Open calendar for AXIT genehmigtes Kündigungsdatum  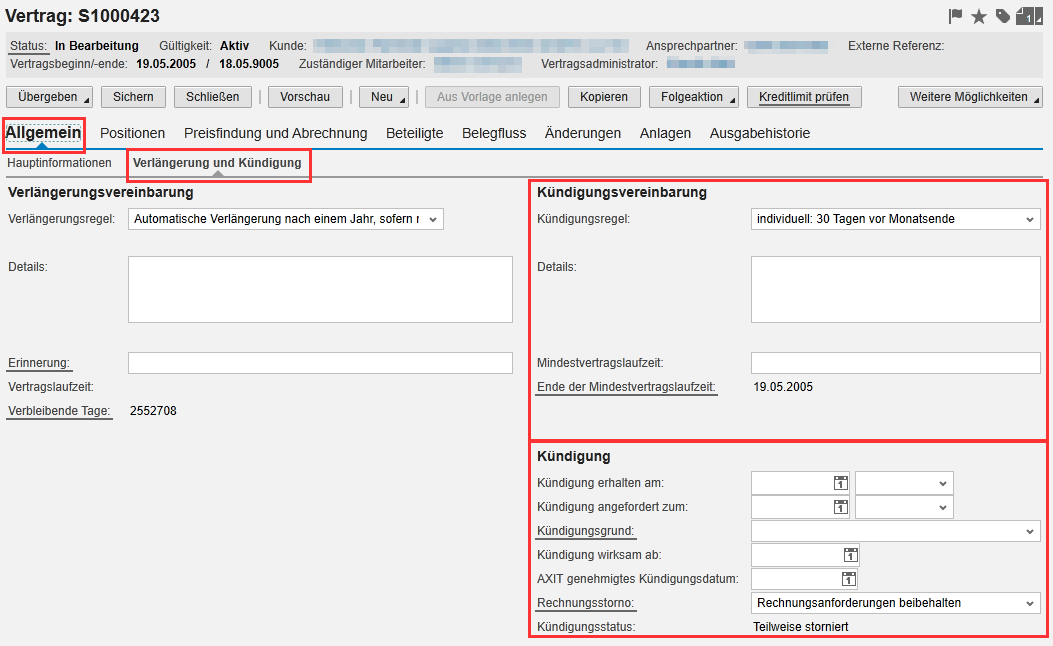pos(850,579)
